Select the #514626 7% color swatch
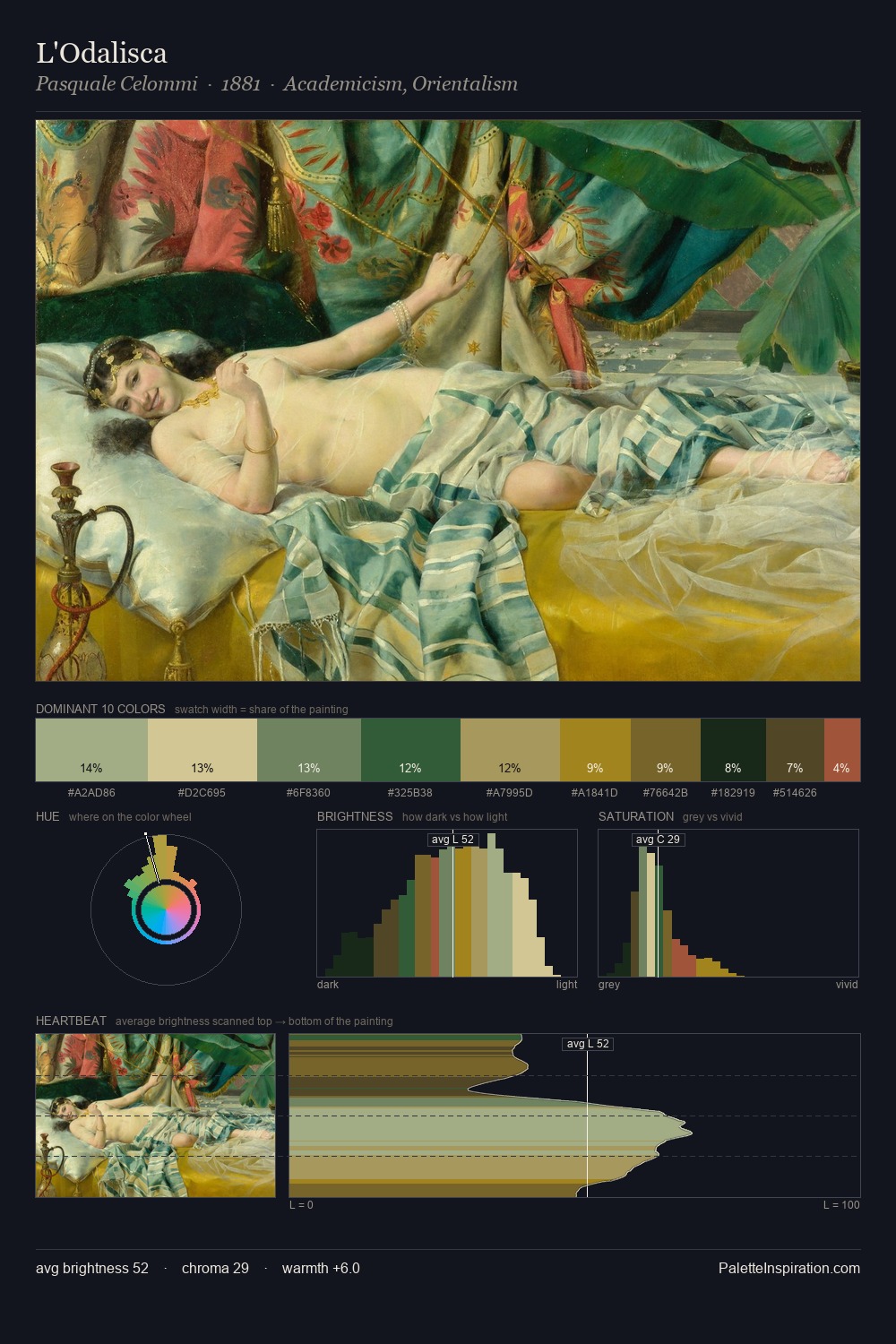896x1344 pixels. (x=795, y=750)
